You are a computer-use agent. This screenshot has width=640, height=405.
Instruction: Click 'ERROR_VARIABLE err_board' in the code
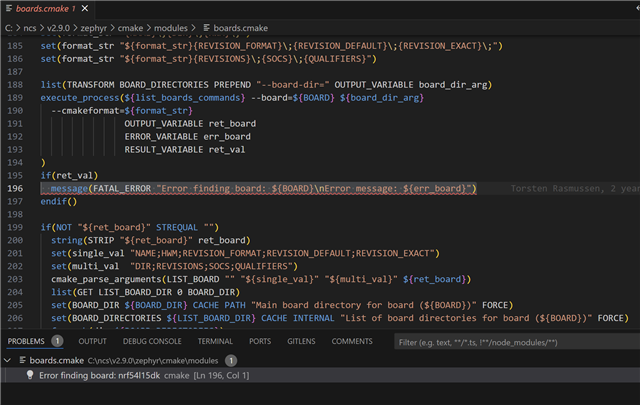coord(187,137)
